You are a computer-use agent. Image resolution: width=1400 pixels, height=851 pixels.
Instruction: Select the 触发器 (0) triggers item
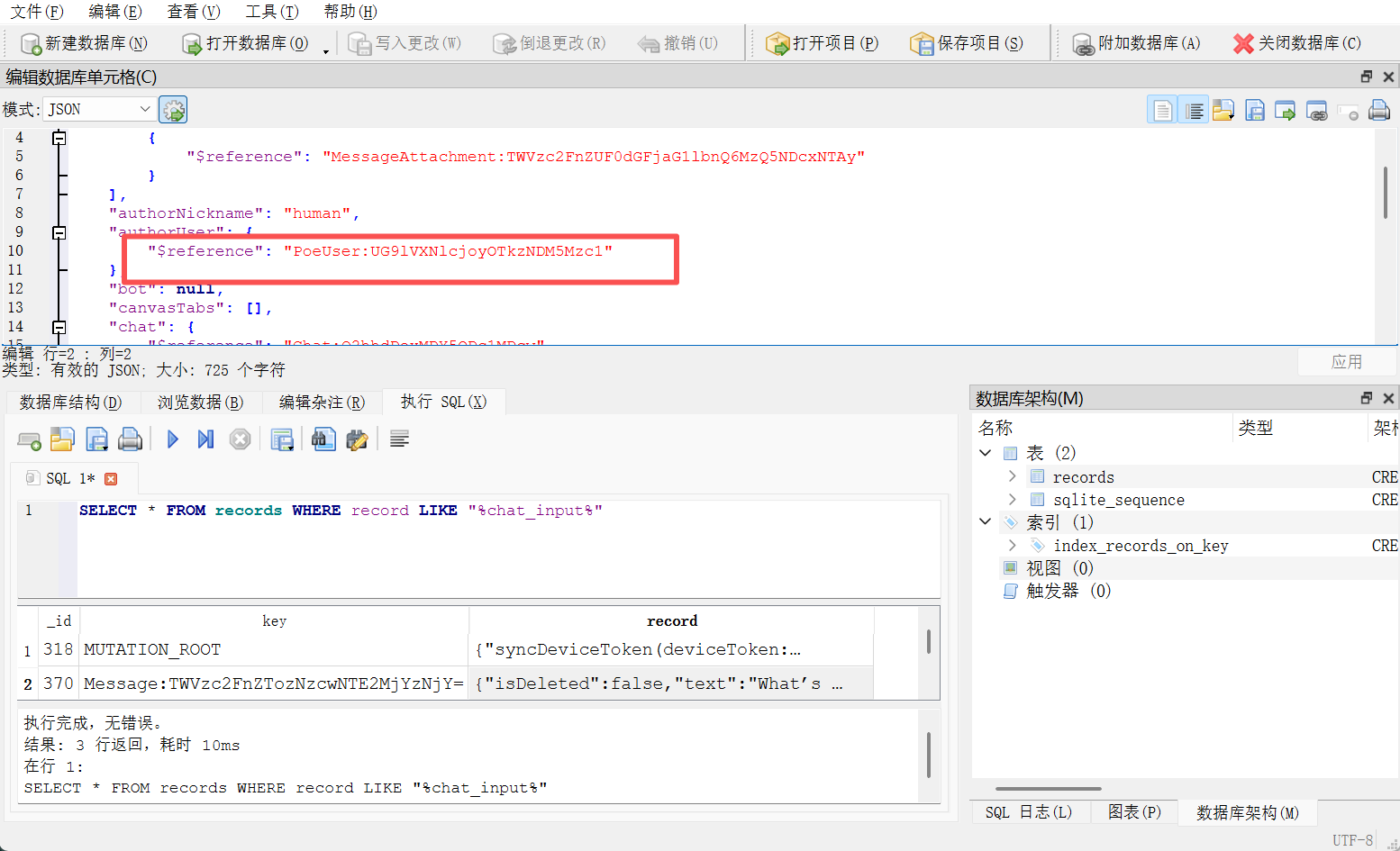(x=1058, y=591)
